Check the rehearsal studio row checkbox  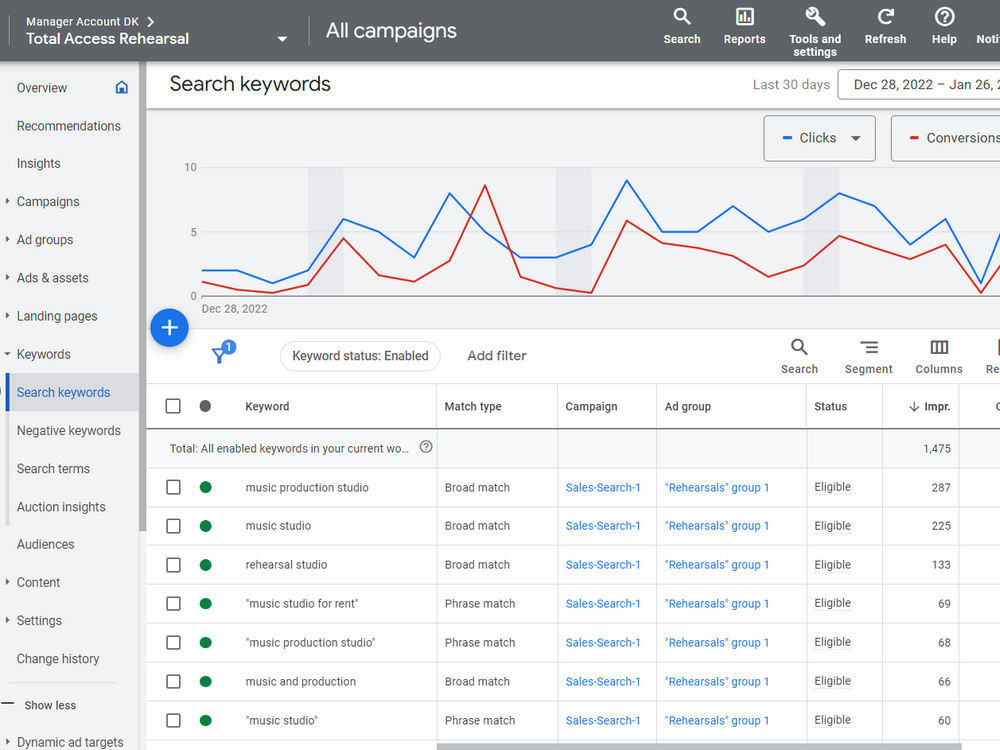(173, 565)
